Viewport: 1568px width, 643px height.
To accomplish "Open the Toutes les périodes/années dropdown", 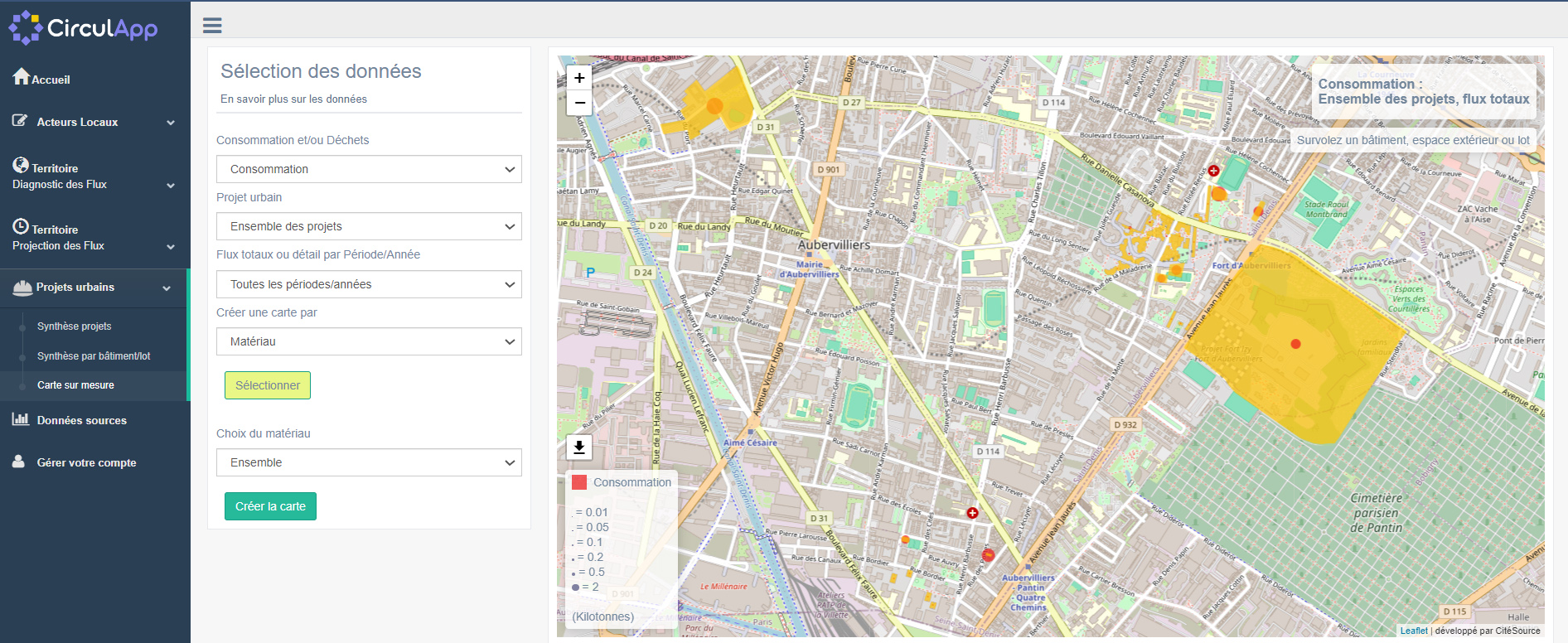I will click(x=369, y=284).
